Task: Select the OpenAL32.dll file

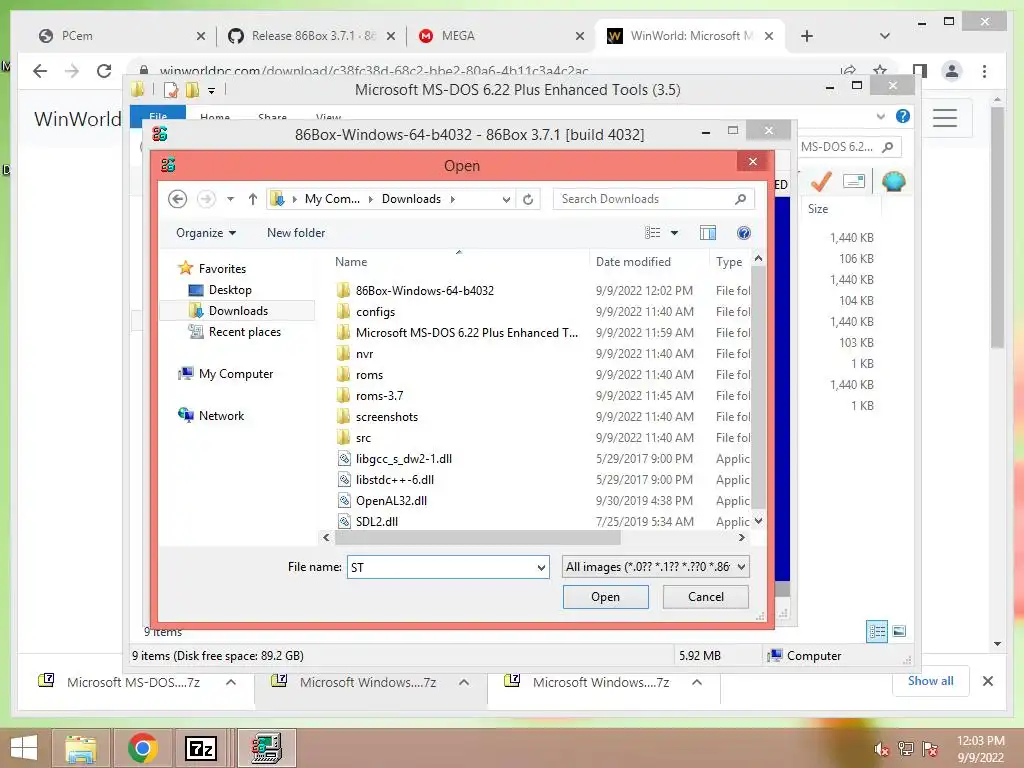Action: click(391, 501)
